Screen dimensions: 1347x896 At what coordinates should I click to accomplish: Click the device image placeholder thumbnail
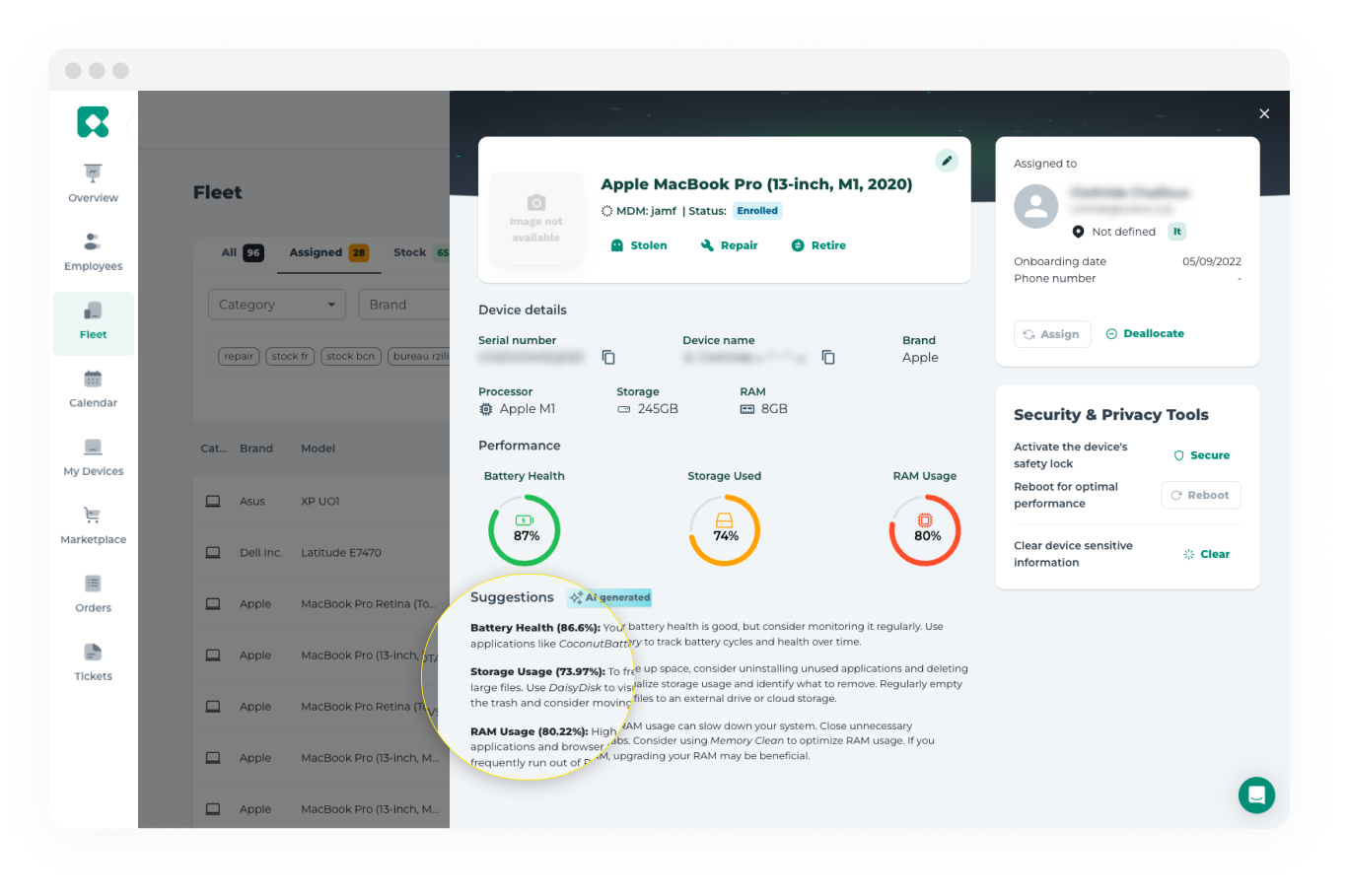point(535,218)
